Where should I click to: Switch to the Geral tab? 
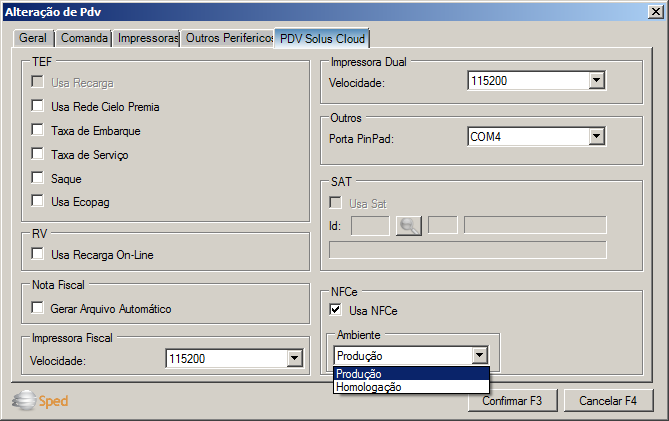(33, 39)
